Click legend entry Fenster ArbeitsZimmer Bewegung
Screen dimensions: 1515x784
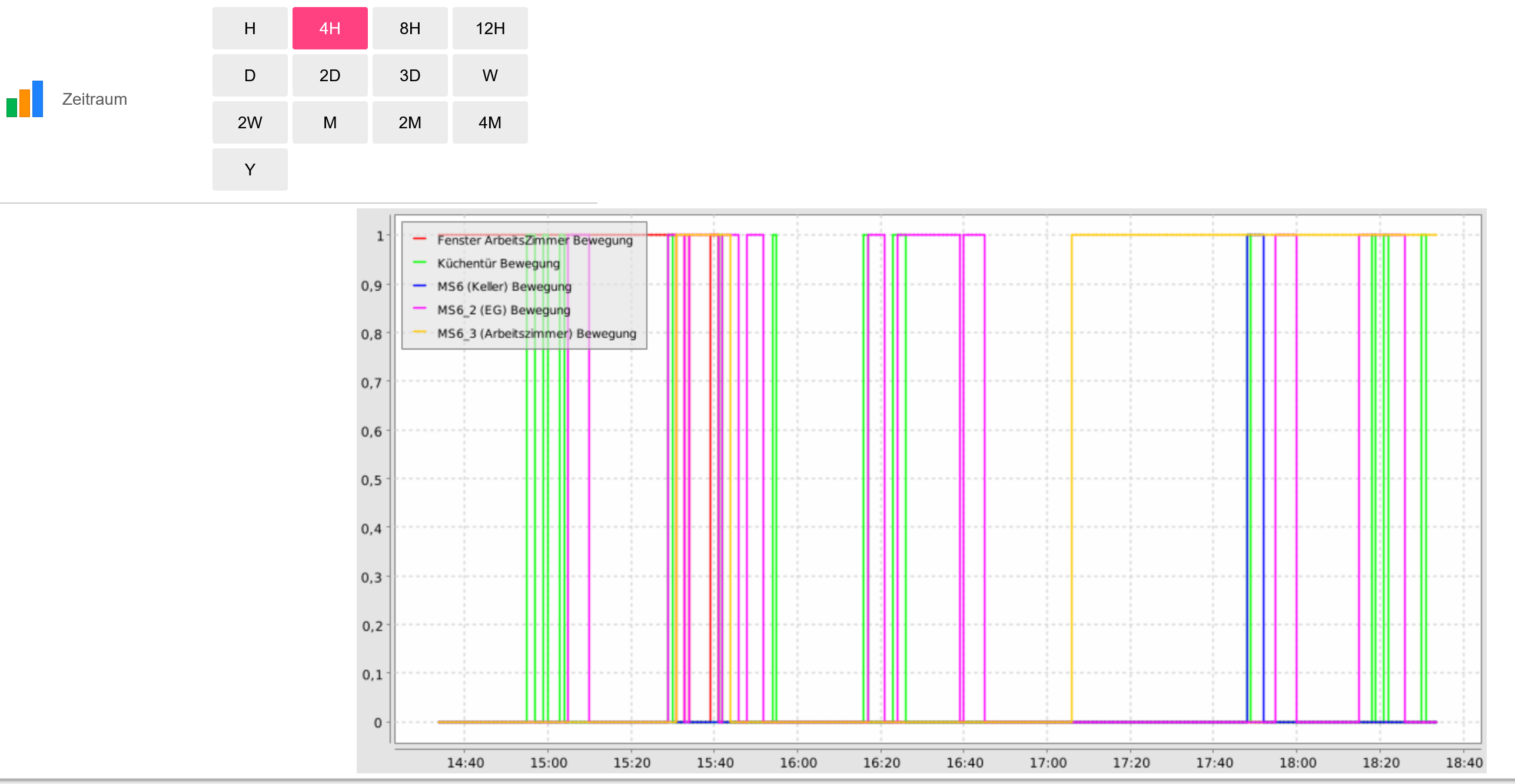pos(535,240)
